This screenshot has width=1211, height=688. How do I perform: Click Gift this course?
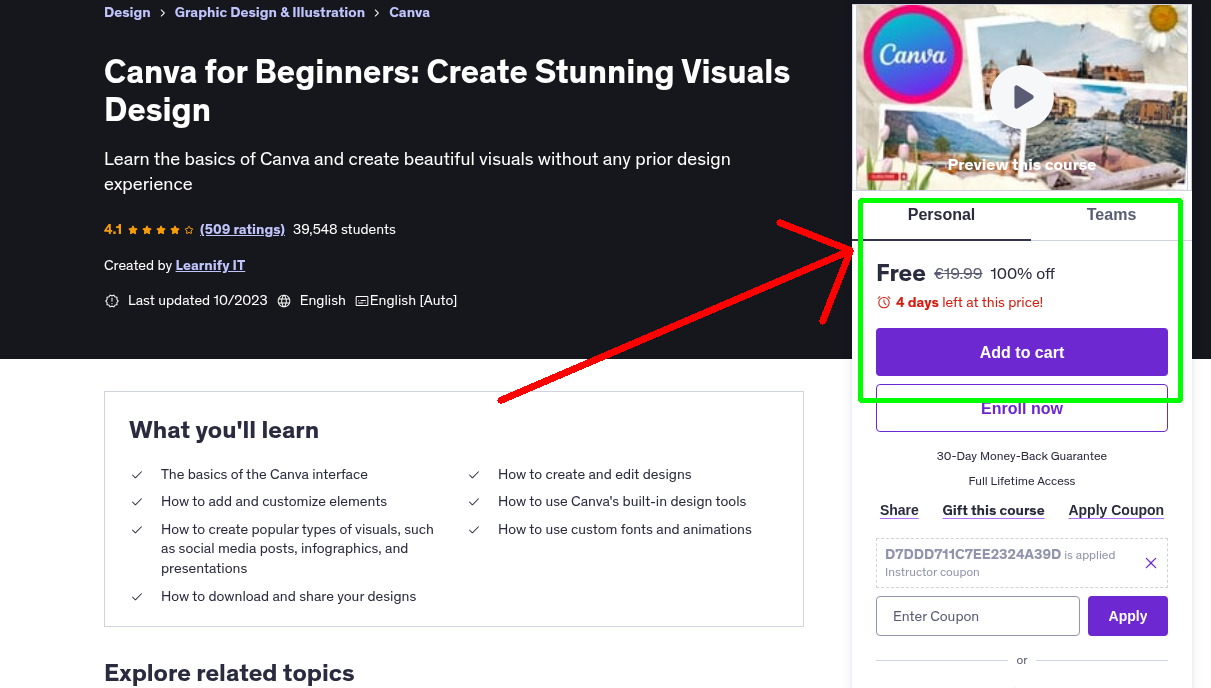[x=993, y=510]
